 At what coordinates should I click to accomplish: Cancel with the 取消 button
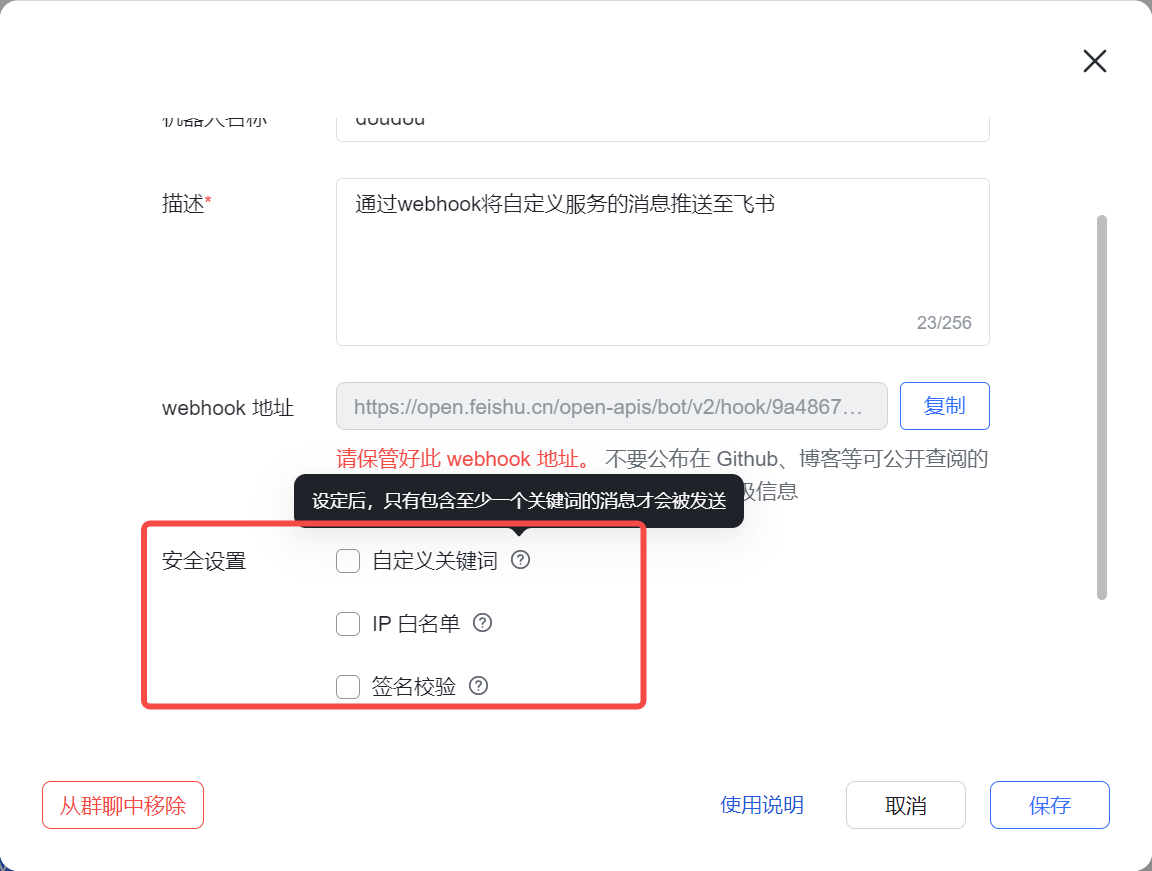[905, 805]
